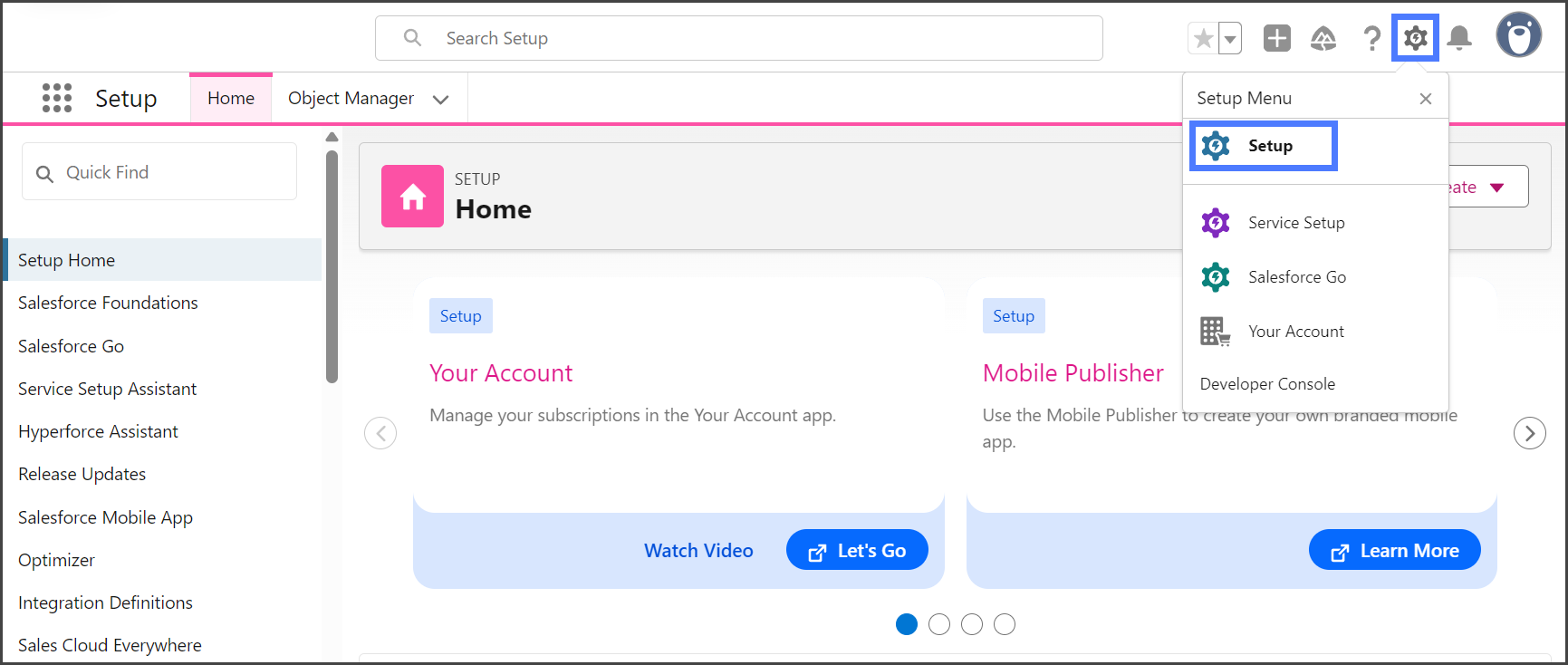Click the setup gear icon

click(x=1415, y=38)
